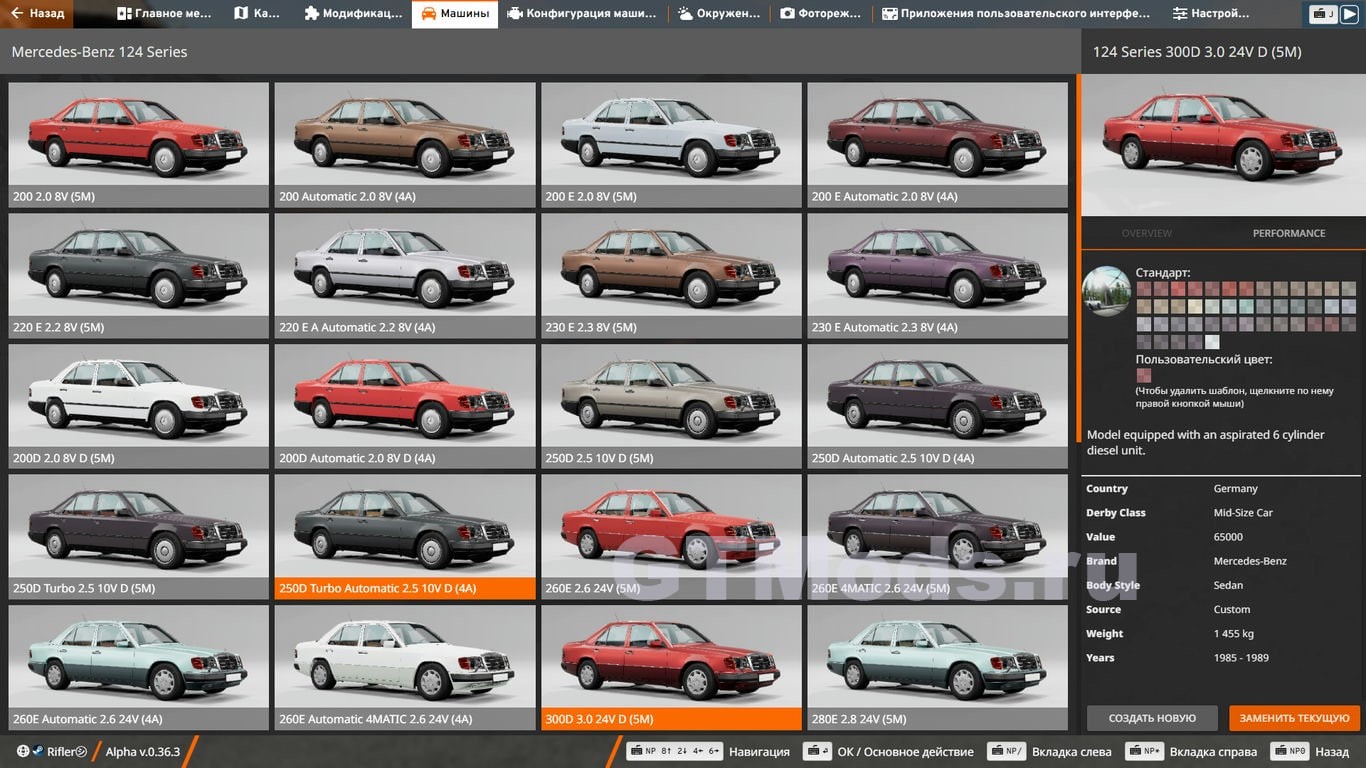The image size is (1366, 768).
Task: Click the round environment preview image
Action: pos(1106,291)
